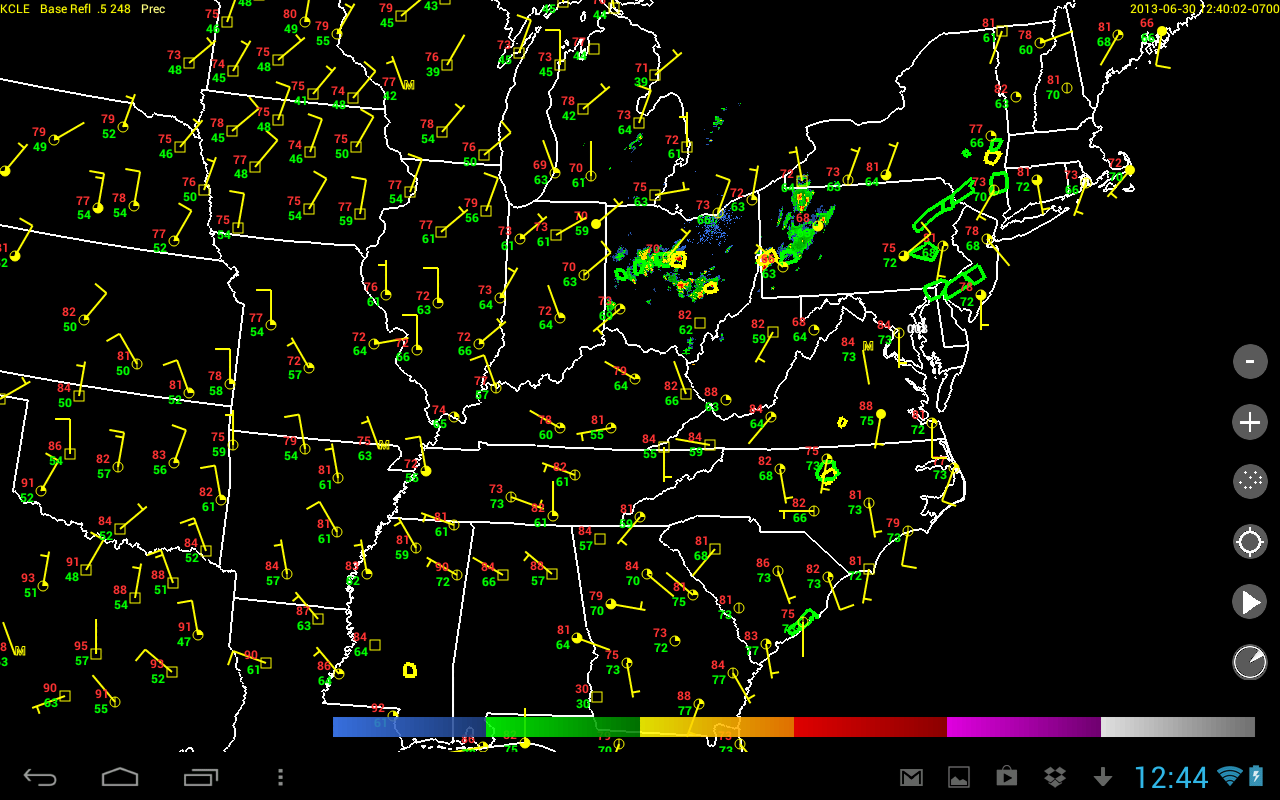Tap the Play Store notification icon
1280x800 pixels.
(1006, 775)
